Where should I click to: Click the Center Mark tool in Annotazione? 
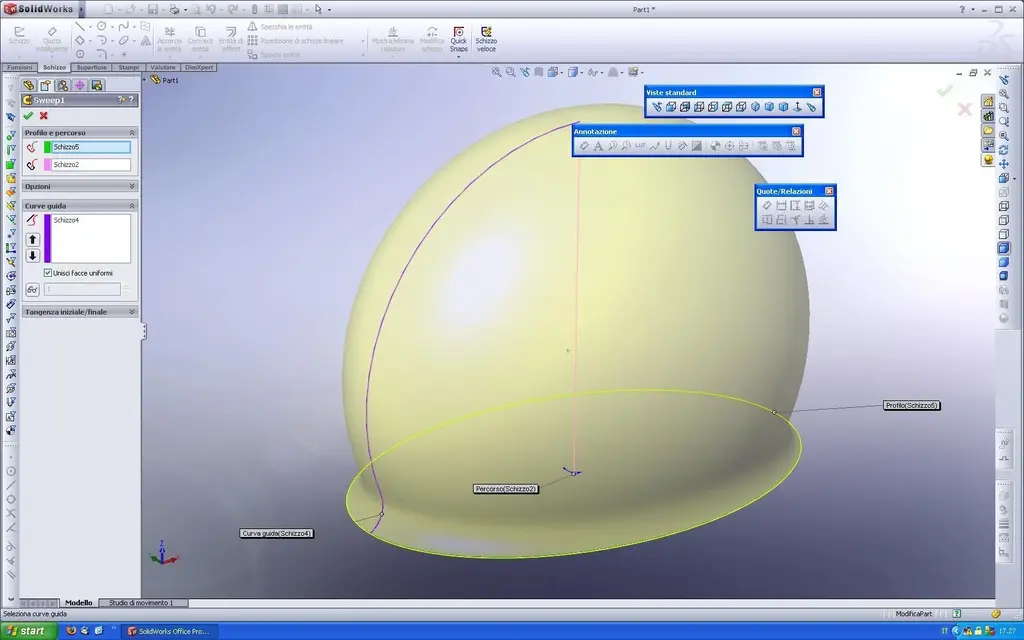[729, 146]
